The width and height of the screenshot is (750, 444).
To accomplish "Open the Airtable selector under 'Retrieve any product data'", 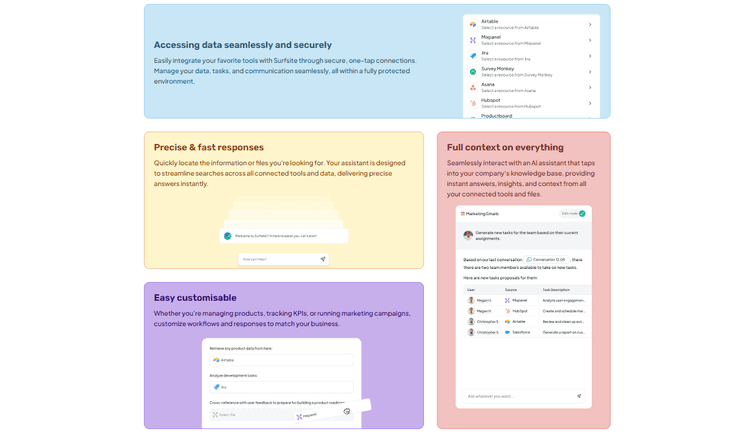I will [x=281, y=360].
